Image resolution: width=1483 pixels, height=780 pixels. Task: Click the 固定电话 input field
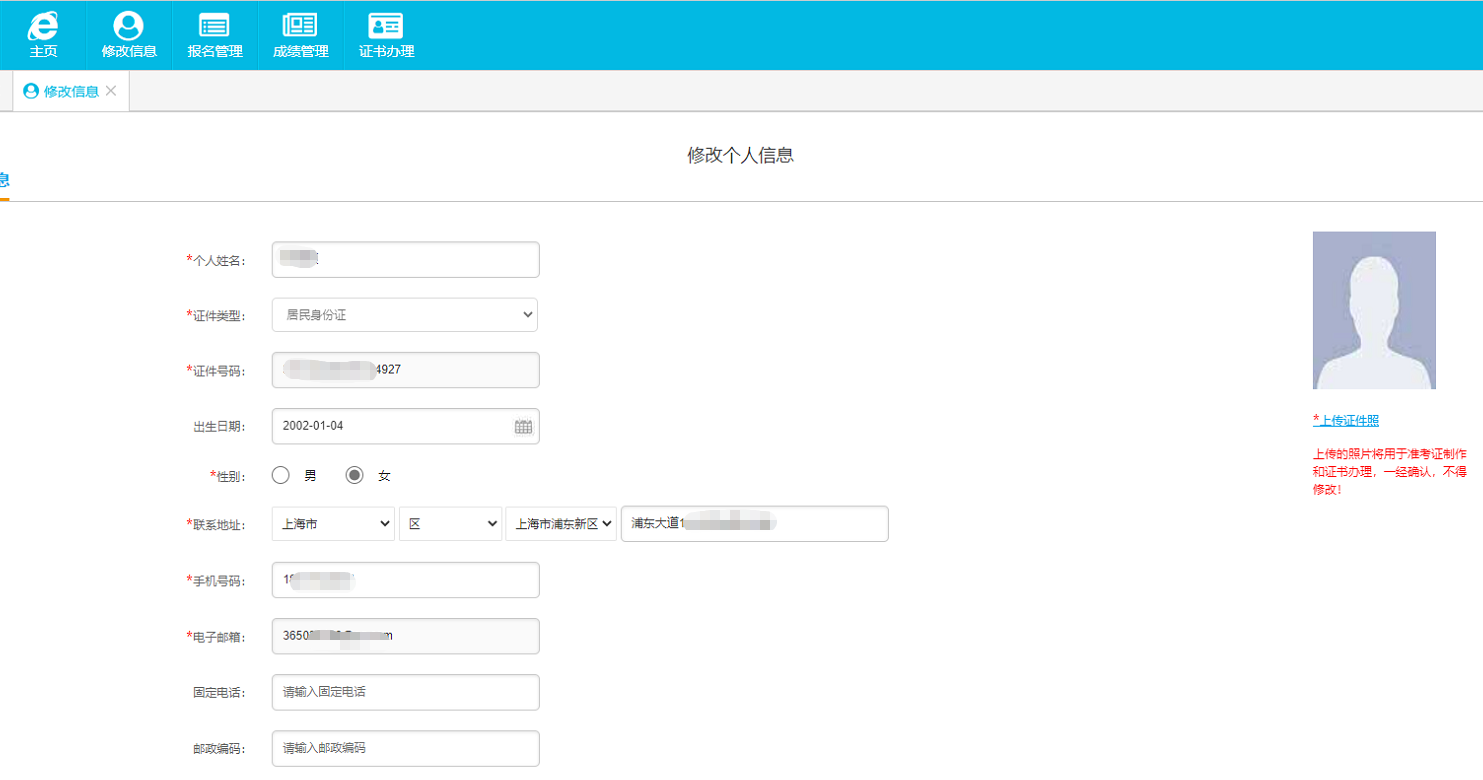(x=404, y=692)
